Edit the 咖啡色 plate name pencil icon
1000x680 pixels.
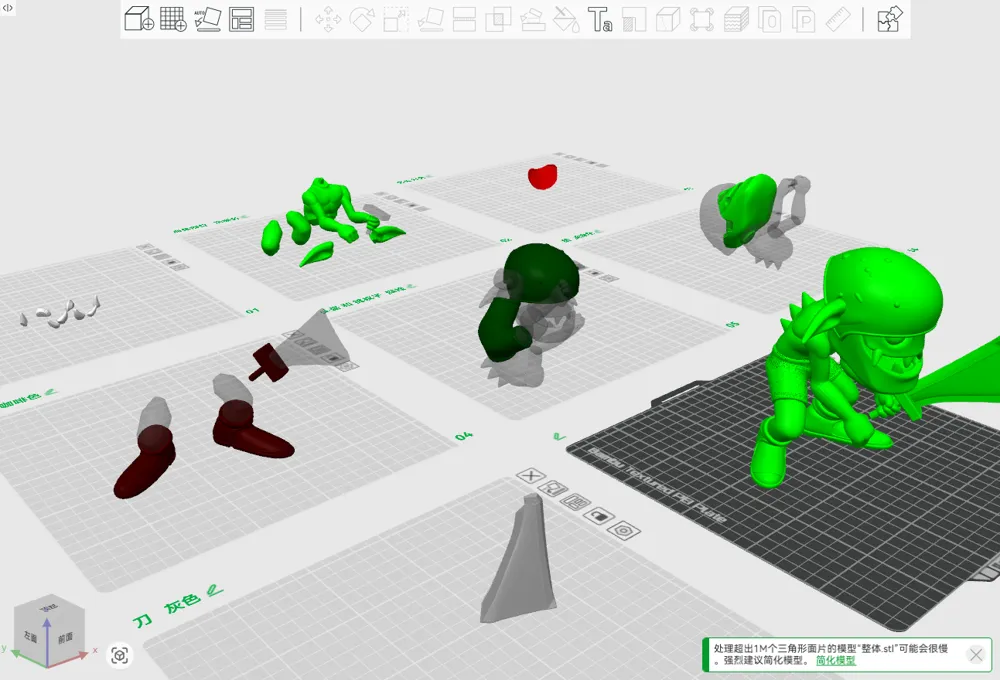click(x=50, y=392)
